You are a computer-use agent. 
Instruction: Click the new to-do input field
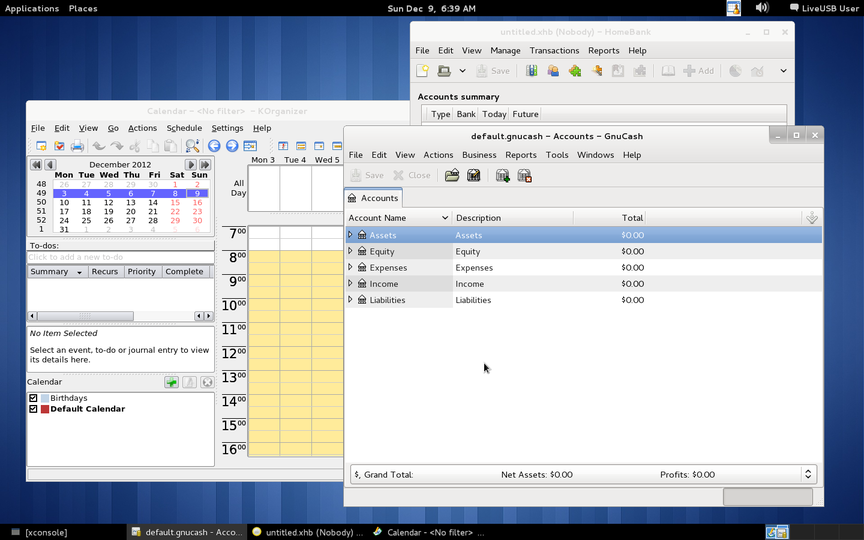click(120, 257)
